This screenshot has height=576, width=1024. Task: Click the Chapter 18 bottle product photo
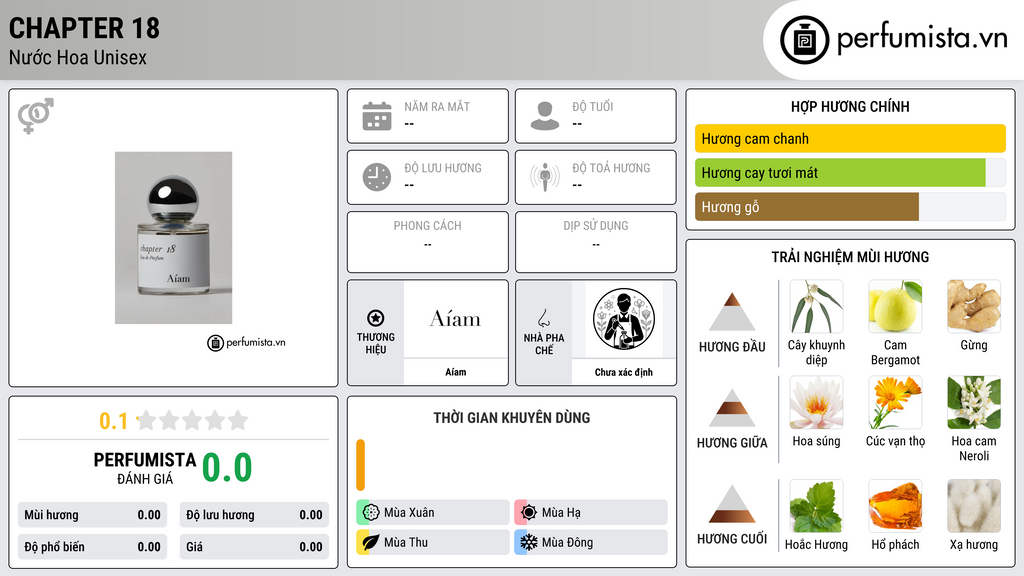173,238
